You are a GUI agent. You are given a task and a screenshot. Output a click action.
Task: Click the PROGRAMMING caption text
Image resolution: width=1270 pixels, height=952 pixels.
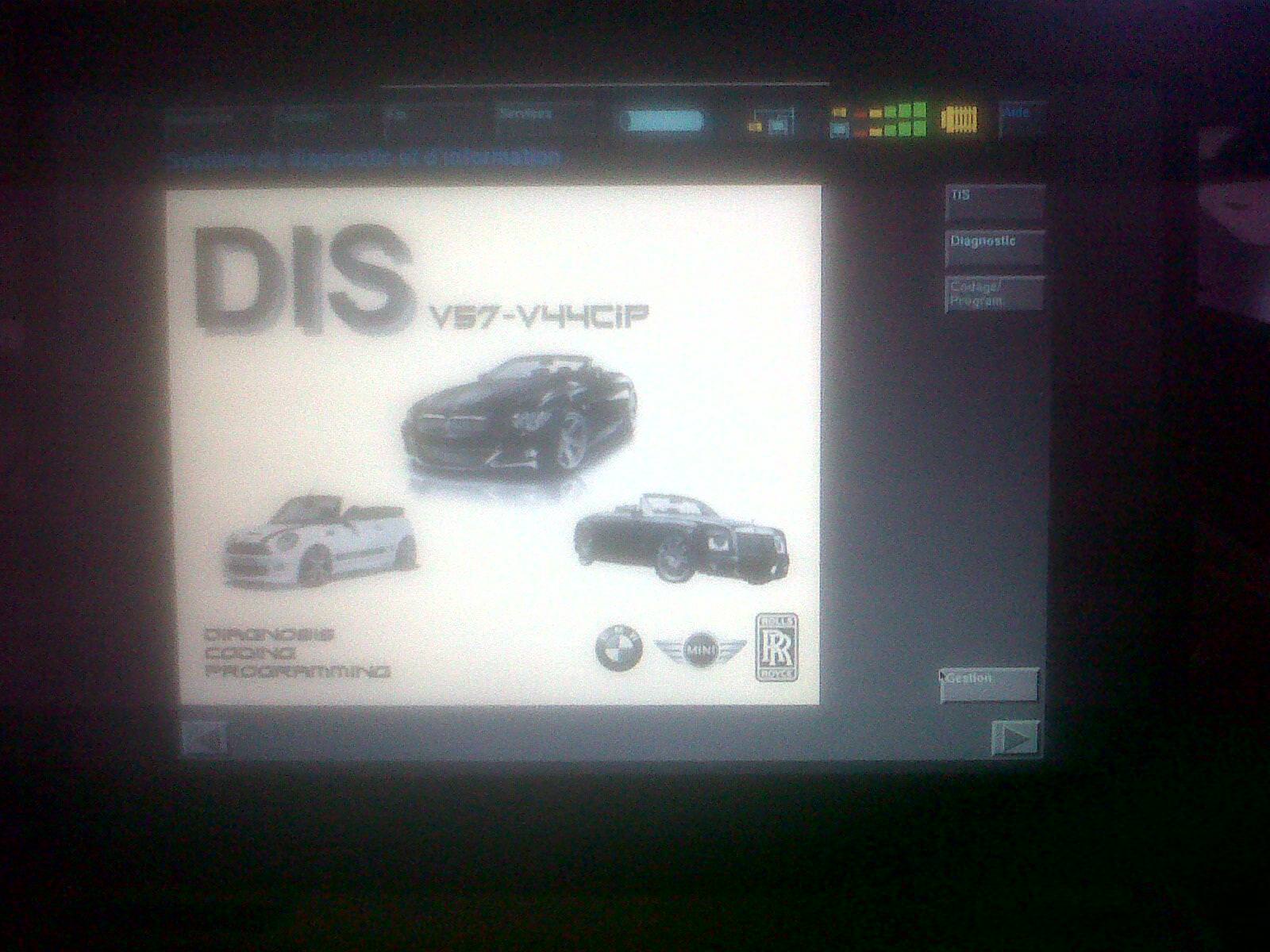(298, 672)
